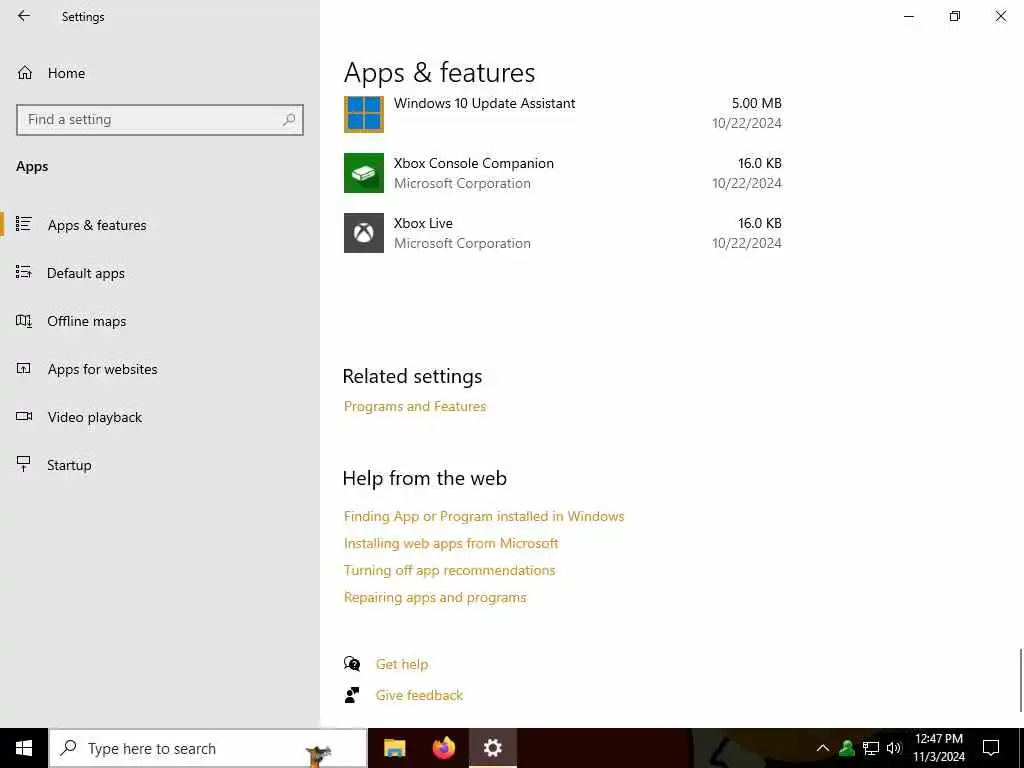Select the Windows 10 Update Assistant icon

364,114
